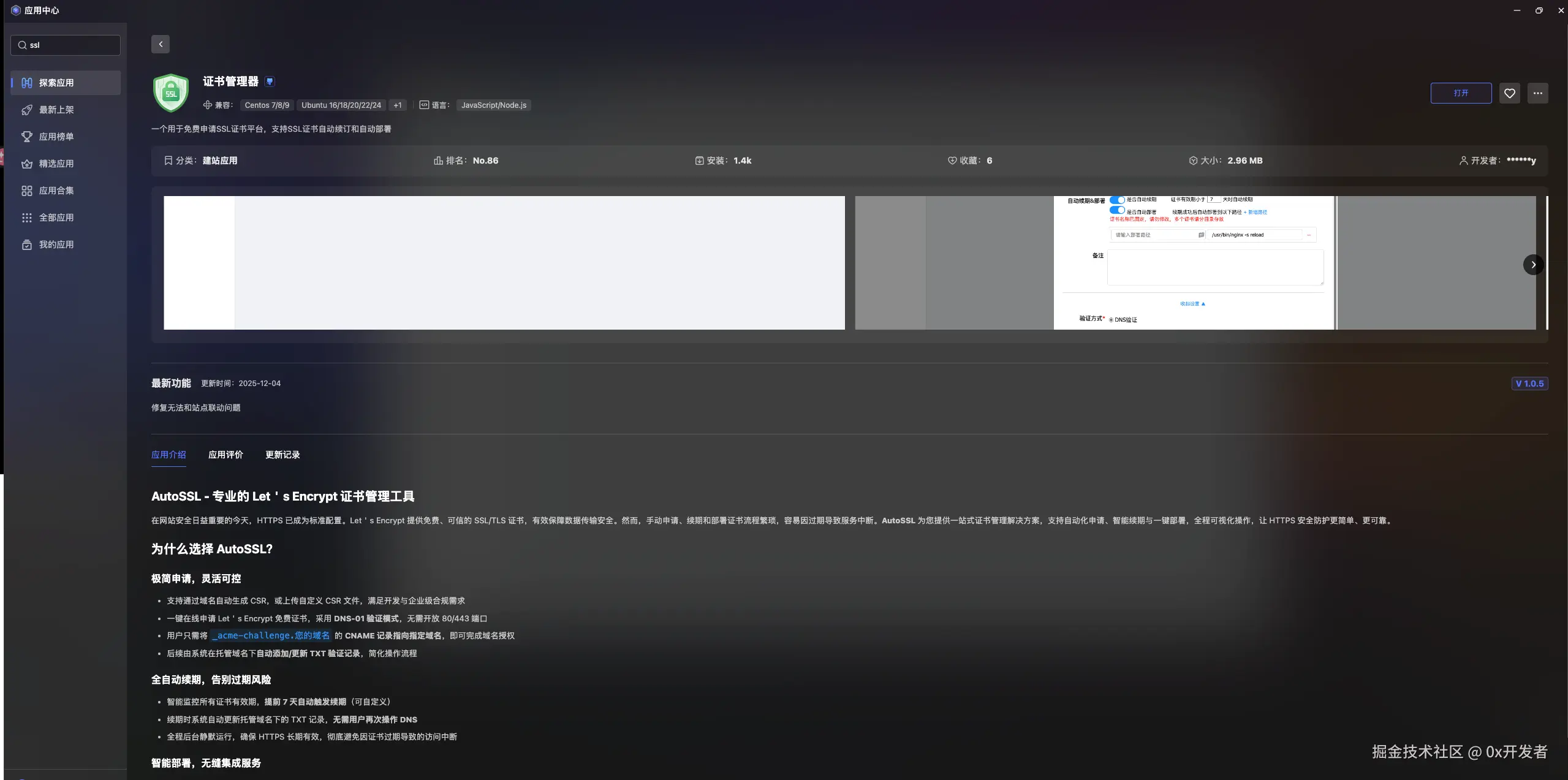Viewport: 1568px width, 780px height.
Task: Open 全部应用 in sidebar
Action: point(56,218)
